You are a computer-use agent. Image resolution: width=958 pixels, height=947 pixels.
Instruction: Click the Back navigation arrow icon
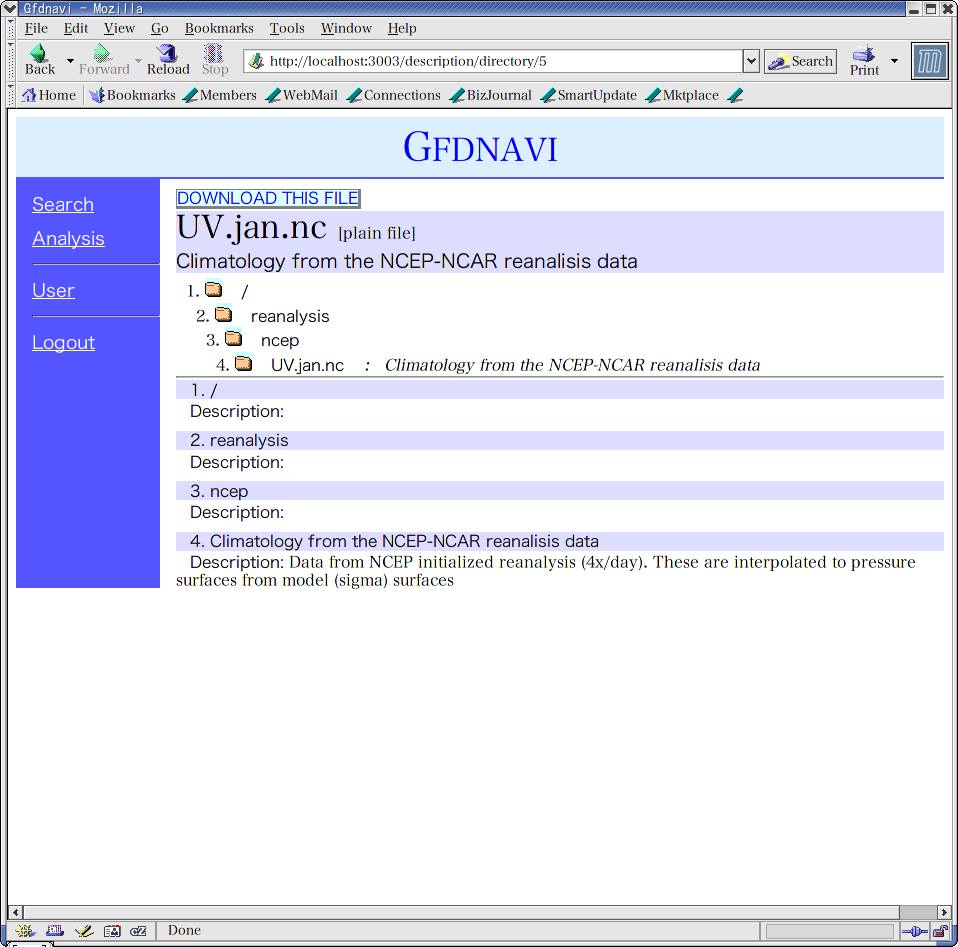tap(38, 54)
